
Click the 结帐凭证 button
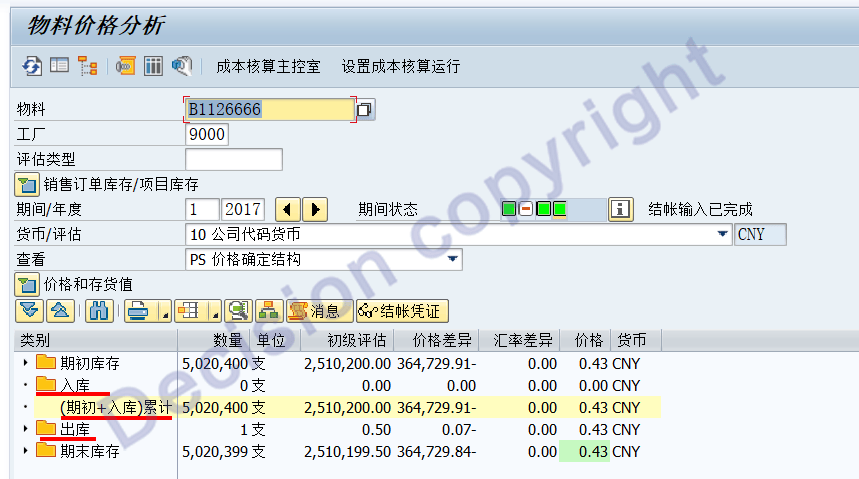click(x=402, y=311)
